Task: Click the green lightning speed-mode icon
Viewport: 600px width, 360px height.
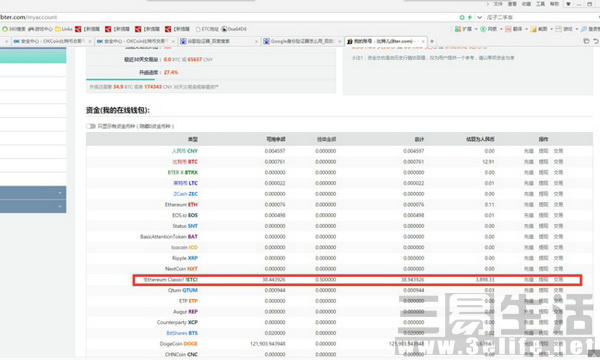Action: 470,17
